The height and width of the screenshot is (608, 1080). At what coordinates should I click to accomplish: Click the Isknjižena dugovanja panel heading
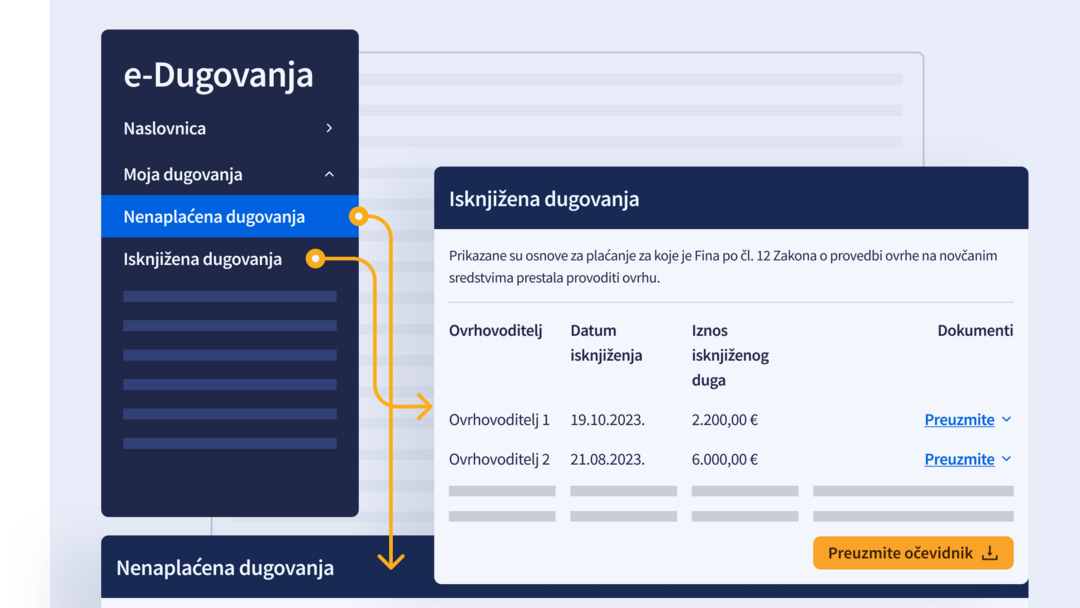tap(544, 199)
